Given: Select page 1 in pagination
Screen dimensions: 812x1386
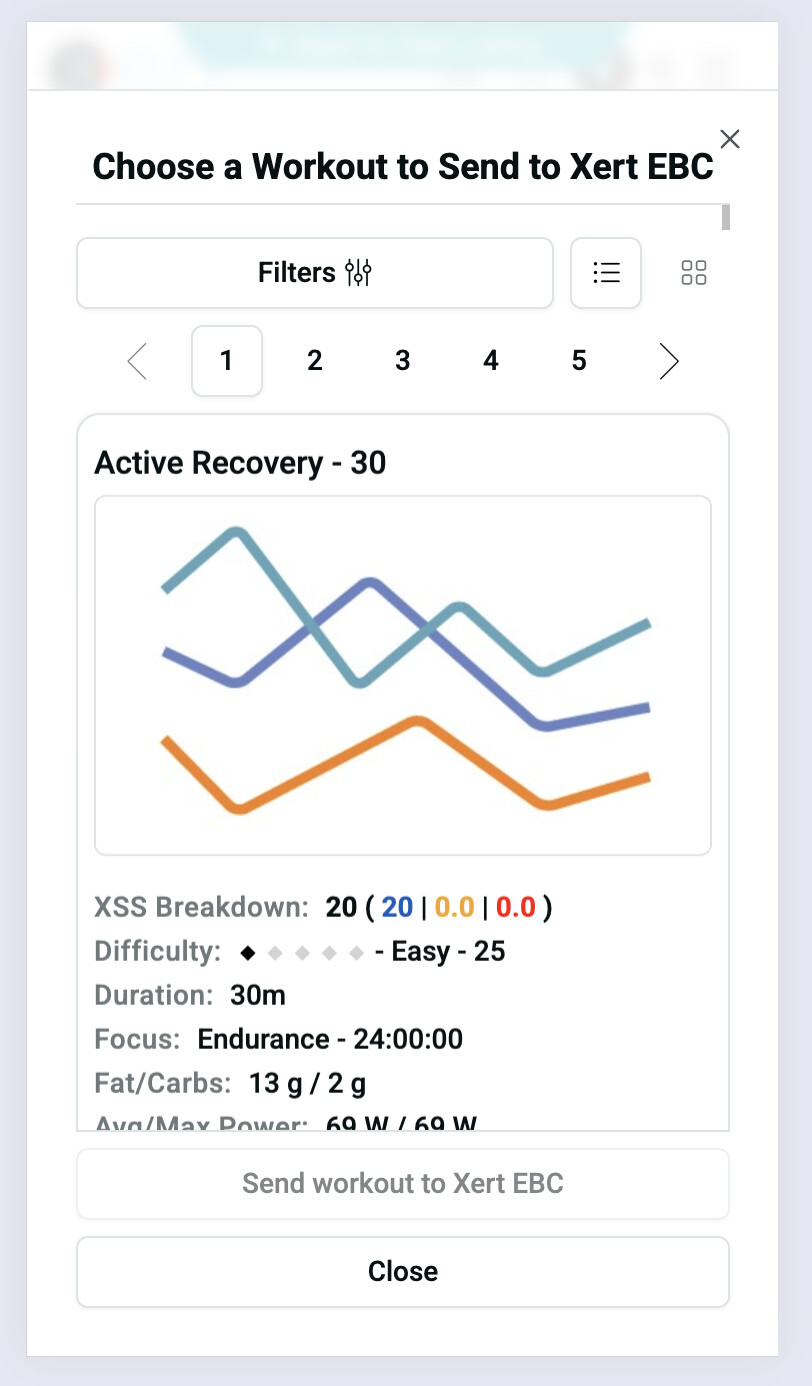Looking at the screenshot, I should [227, 361].
